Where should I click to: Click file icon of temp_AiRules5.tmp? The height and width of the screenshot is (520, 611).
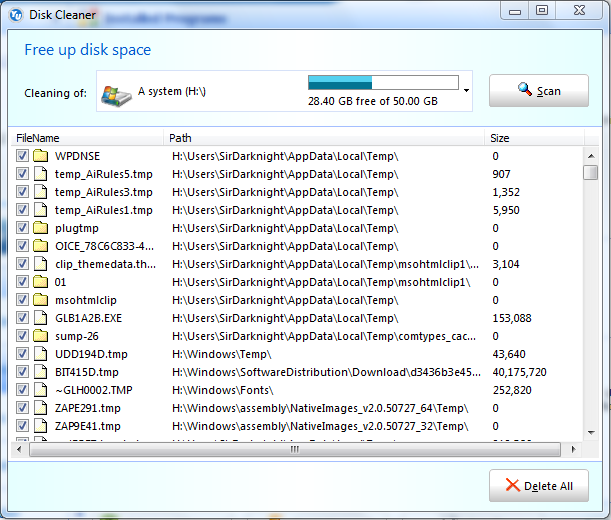(41, 174)
